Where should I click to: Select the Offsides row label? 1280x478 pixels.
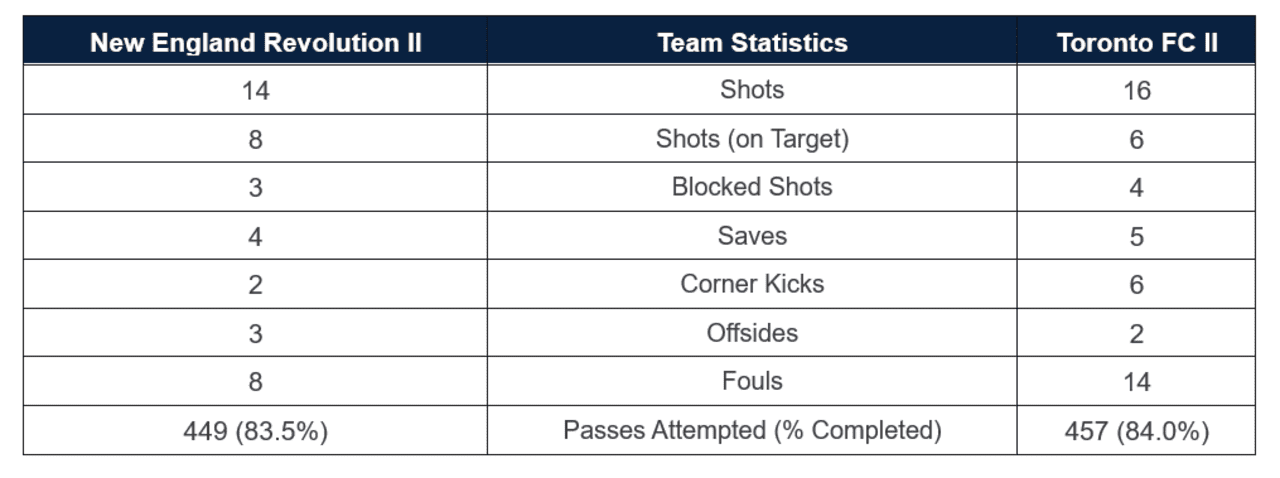(752, 333)
